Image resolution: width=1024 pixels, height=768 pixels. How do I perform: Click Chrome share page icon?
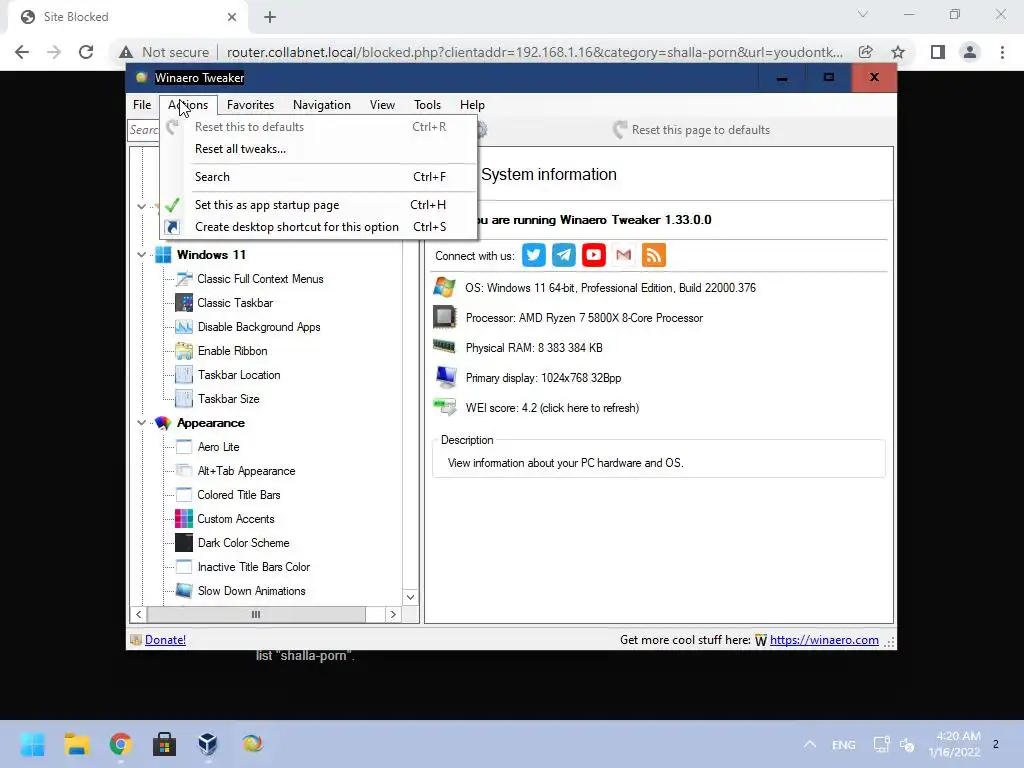pos(866,52)
